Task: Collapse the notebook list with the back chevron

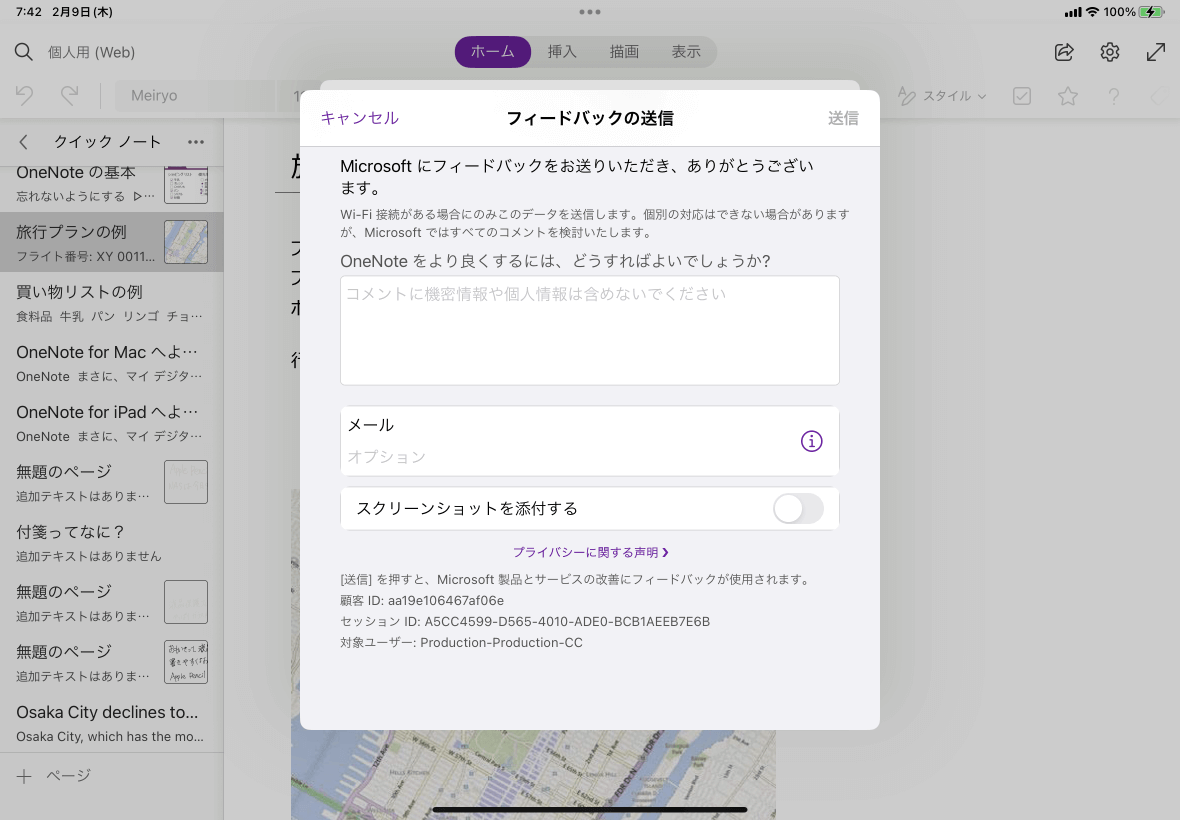Action: pyautogui.click(x=22, y=142)
